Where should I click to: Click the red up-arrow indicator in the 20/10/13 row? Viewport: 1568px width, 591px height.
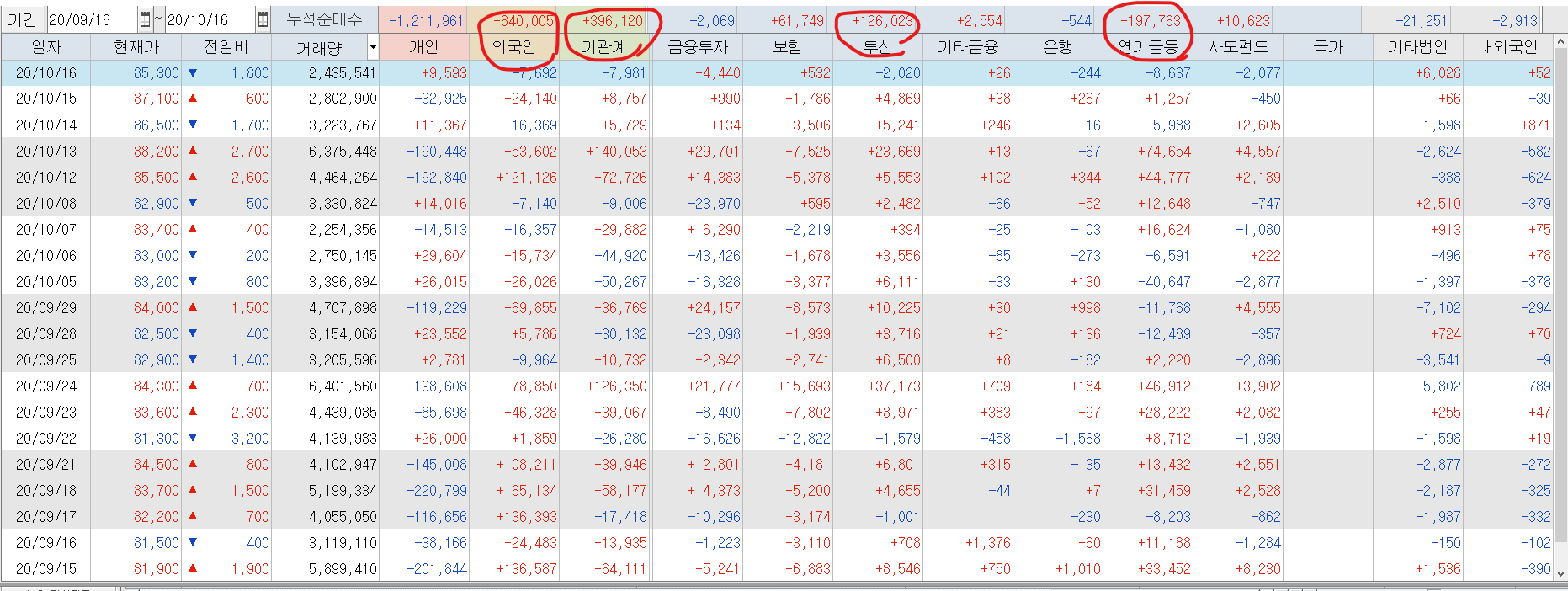click(193, 151)
